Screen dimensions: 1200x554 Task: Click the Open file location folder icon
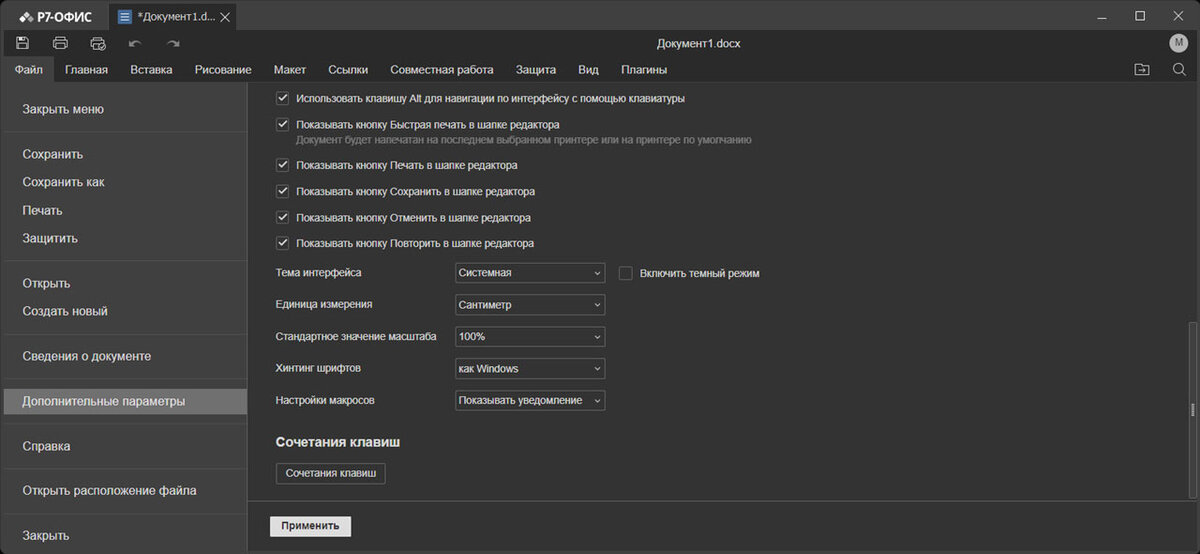(1142, 69)
